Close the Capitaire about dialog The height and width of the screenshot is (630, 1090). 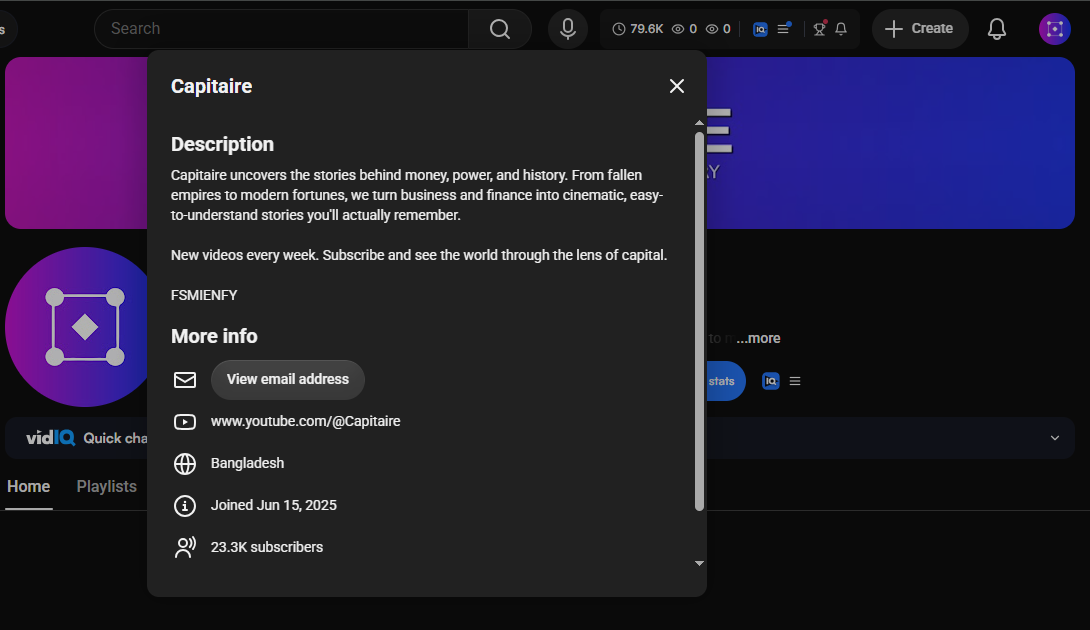[676, 86]
